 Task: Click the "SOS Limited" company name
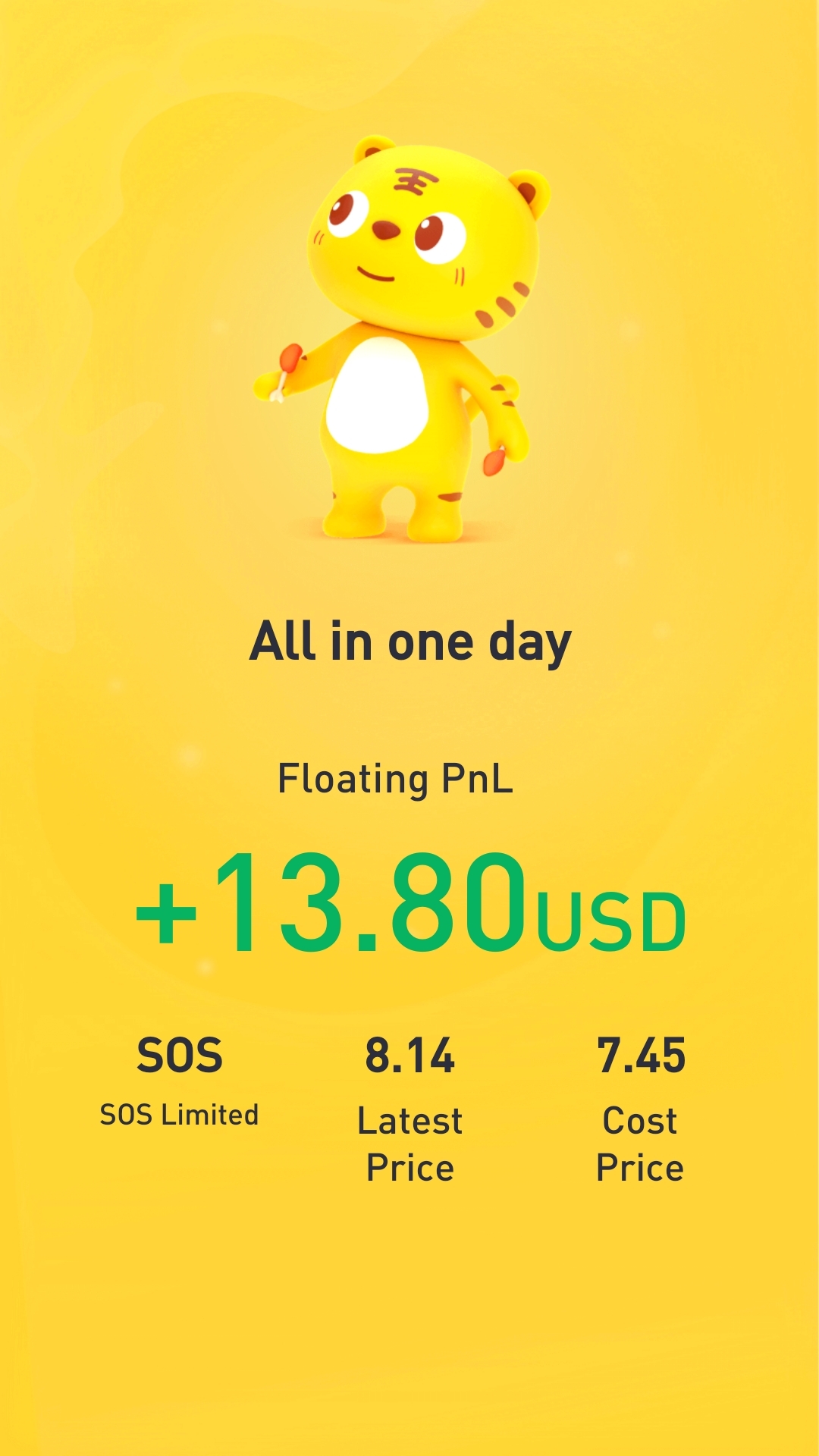tap(180, 1115)
